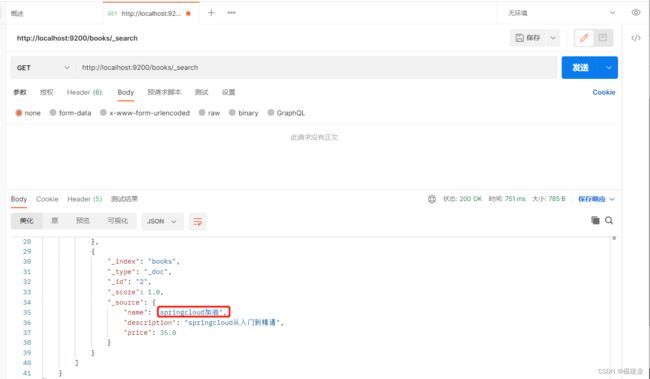Click the "_source" line in response
Image resolution: width=650 pixels, height=379 pixels.
[x=131, y=302]
